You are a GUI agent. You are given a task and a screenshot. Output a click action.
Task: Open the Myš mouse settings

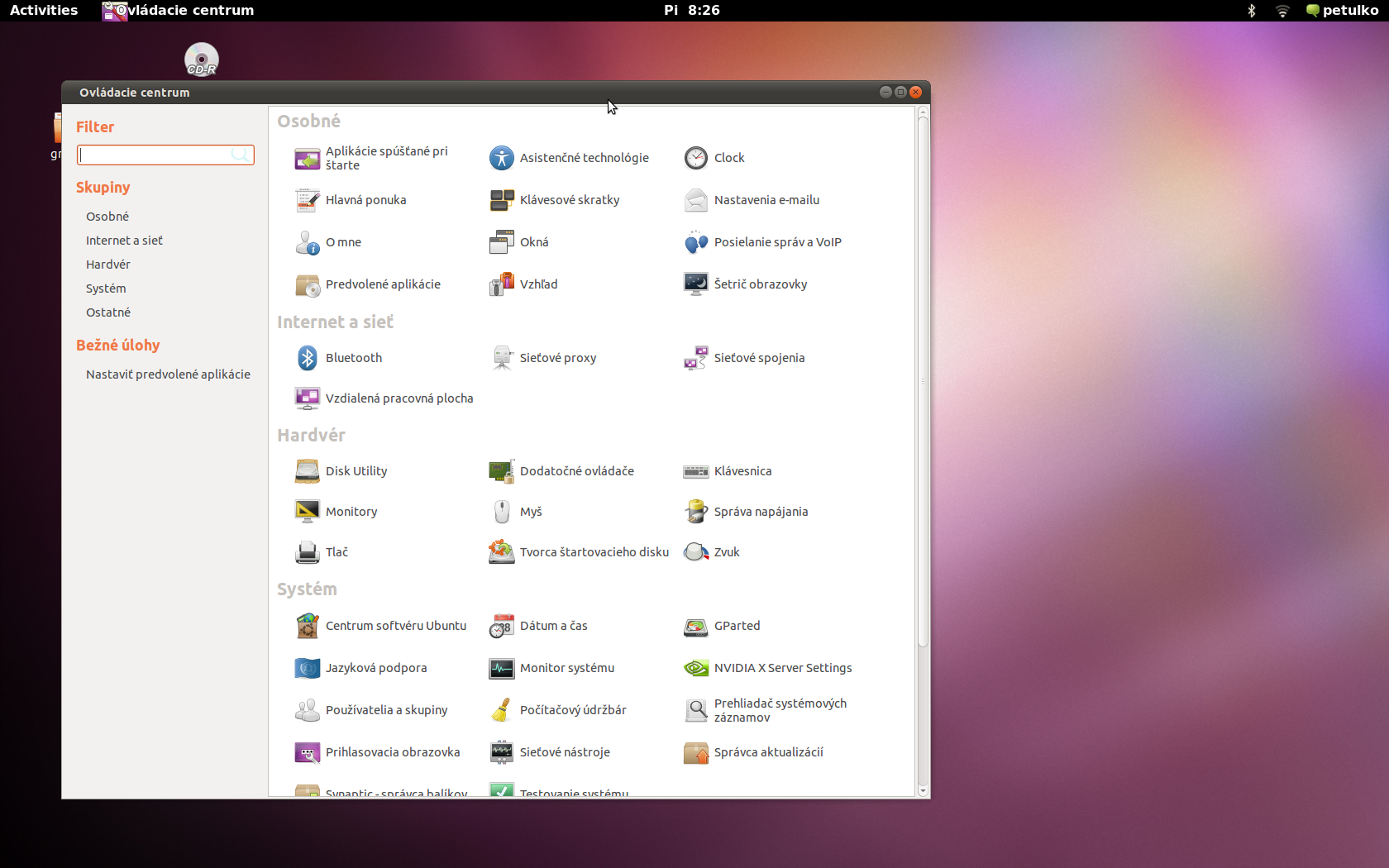tap(502, 512)
